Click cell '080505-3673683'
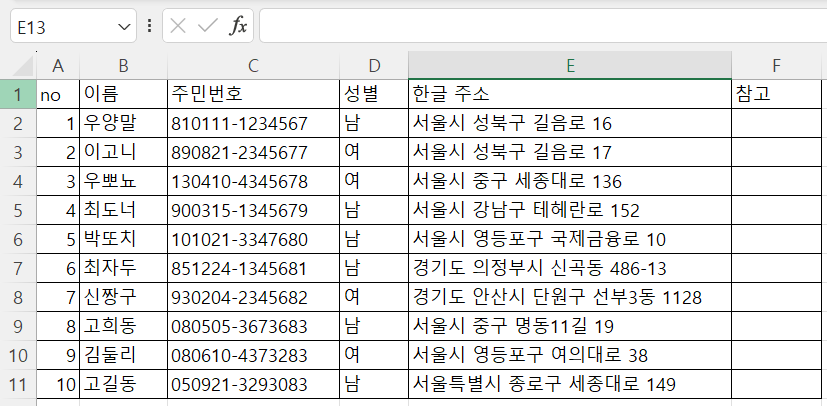This screenshot has height=406, width=827. pos(254,326)
